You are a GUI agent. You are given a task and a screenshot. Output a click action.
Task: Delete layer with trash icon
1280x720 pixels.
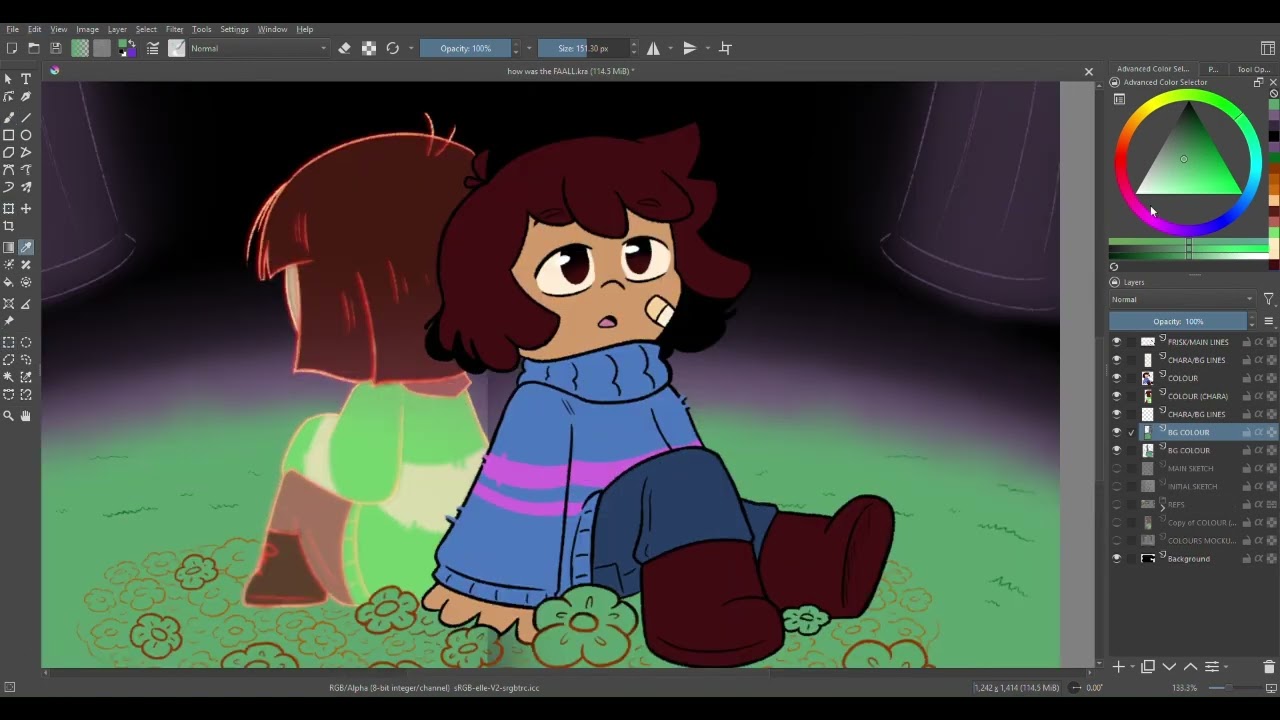(1269, 667)
